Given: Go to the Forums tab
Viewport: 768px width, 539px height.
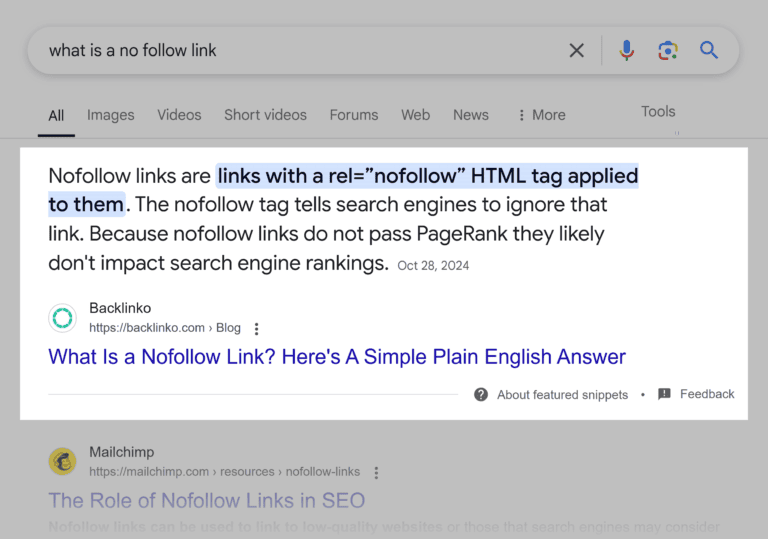Looking at the screenshot, I should pos(354,115).
